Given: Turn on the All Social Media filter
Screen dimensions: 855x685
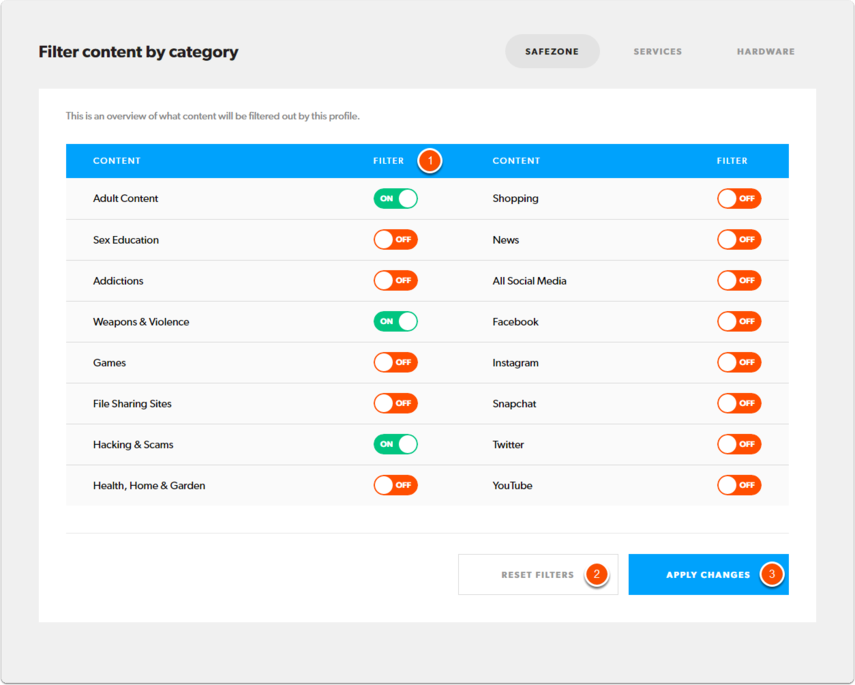Looking at the screenshot, I should (x=738, y=280).
